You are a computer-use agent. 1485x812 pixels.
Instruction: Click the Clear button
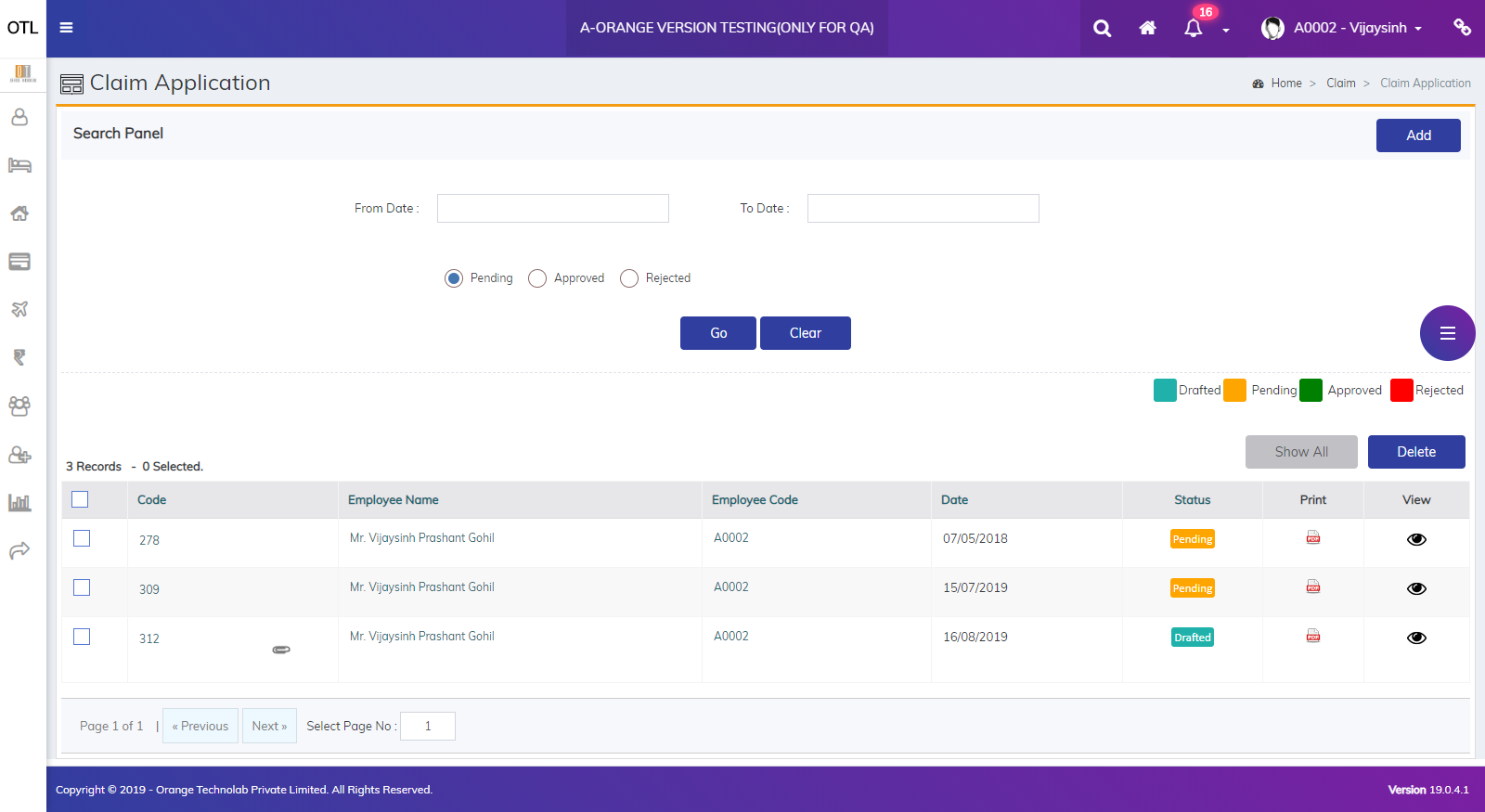pos(806,333)
